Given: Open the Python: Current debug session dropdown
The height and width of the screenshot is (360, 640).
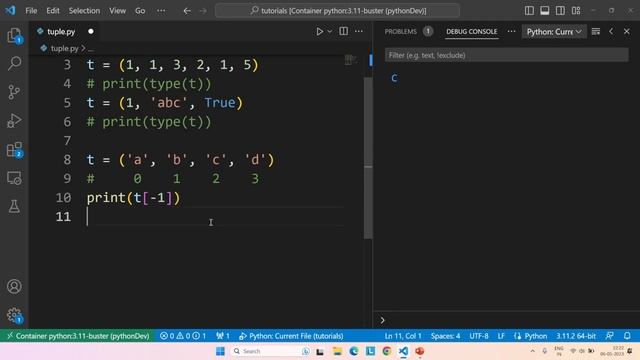Looking at the screenshot, I should click(554, 31).
